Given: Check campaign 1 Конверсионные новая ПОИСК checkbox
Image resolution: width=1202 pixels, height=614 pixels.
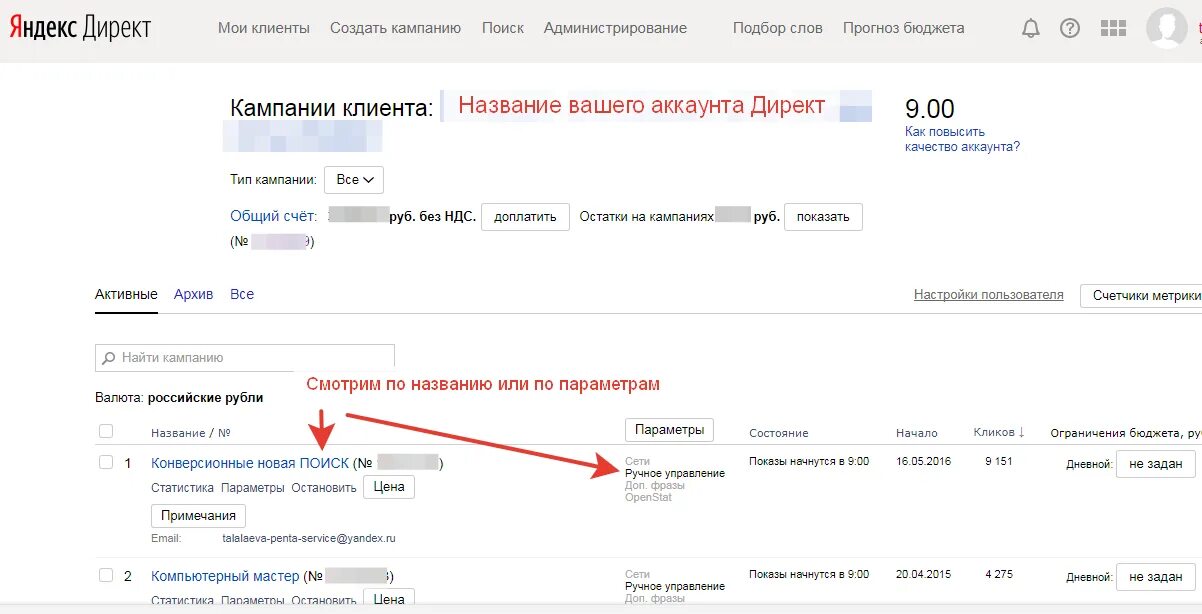Looking at the screenshot, I should [x=106, y=462].
